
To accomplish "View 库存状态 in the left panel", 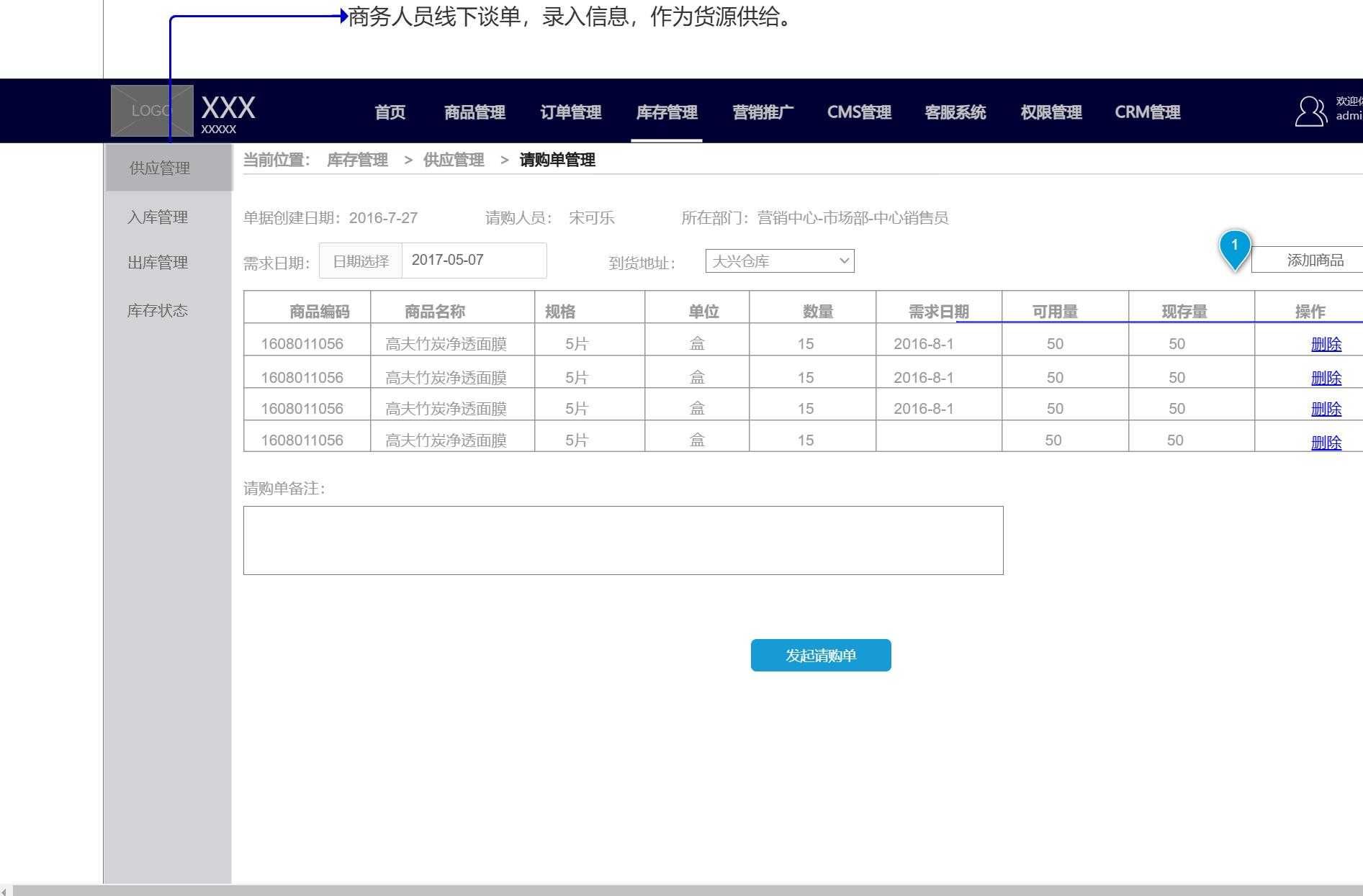I will pyautogui.click(x=157, y=310).
